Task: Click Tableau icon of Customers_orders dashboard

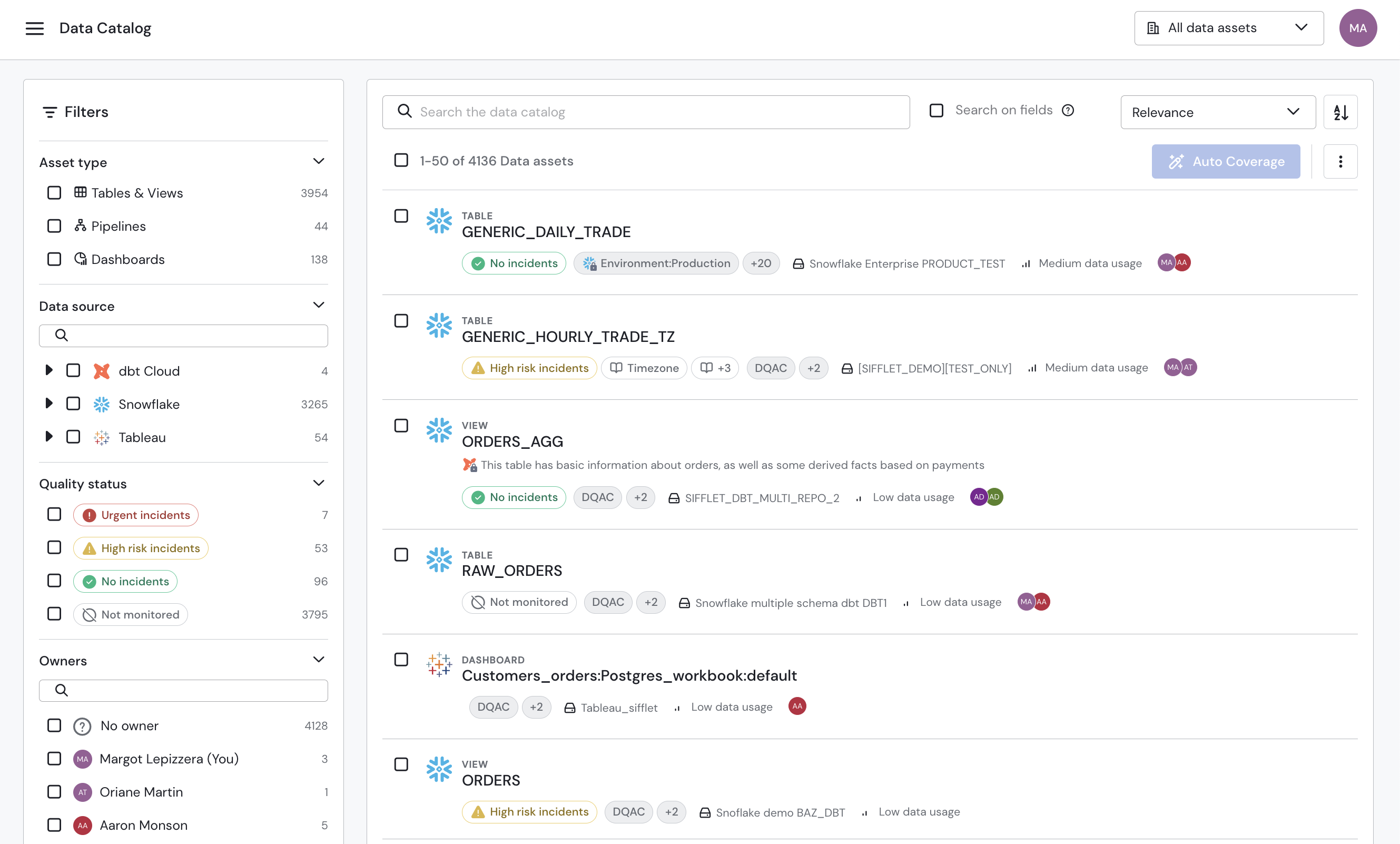Action: point(439,664)
